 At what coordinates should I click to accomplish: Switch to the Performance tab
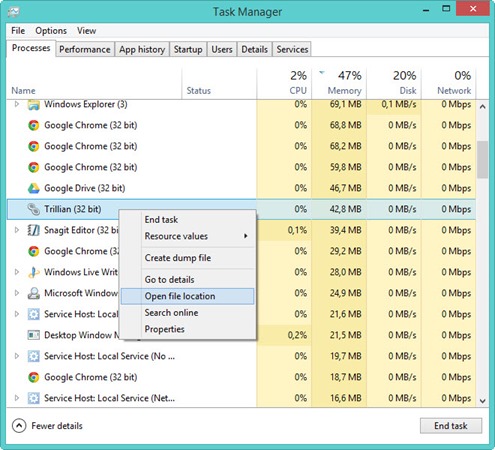(85, 49)
